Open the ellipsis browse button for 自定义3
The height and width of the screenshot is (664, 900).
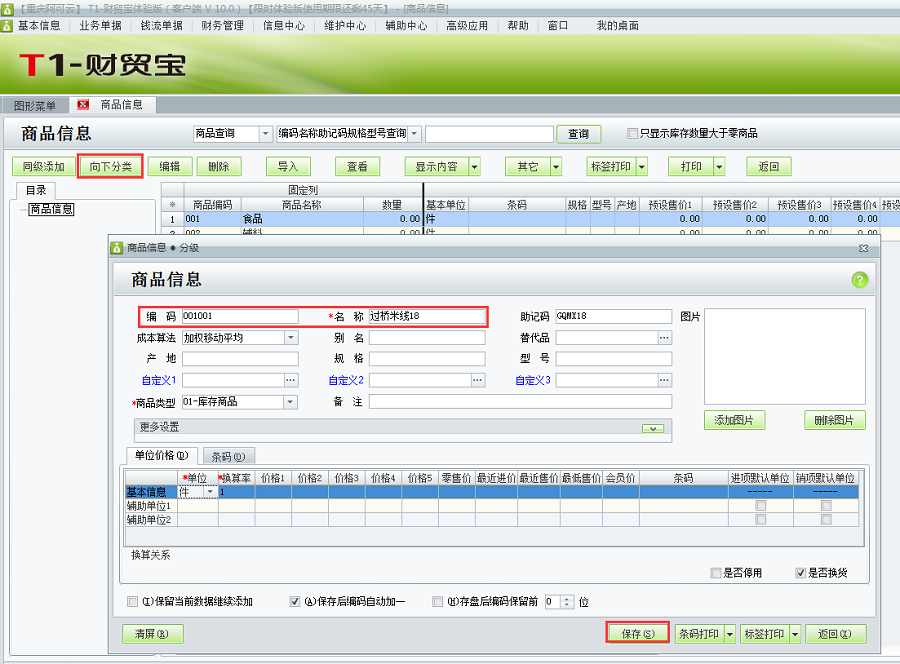[x=664, y=380]
